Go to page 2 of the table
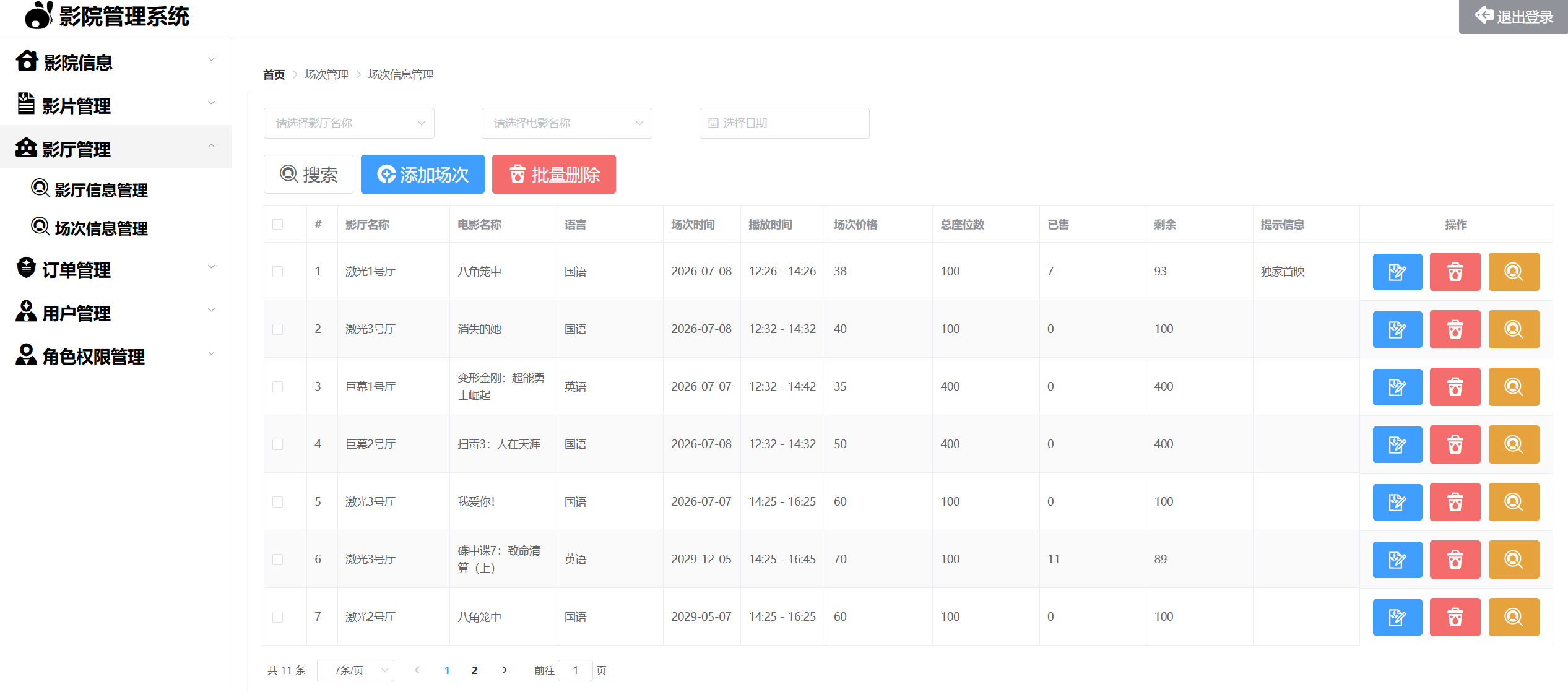This screenshot has height=692, width=1568. click(x=474, y=670)
